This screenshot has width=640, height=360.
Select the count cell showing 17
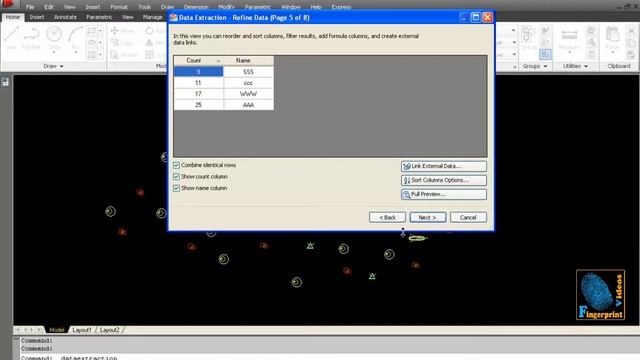[x=198, y=94]
